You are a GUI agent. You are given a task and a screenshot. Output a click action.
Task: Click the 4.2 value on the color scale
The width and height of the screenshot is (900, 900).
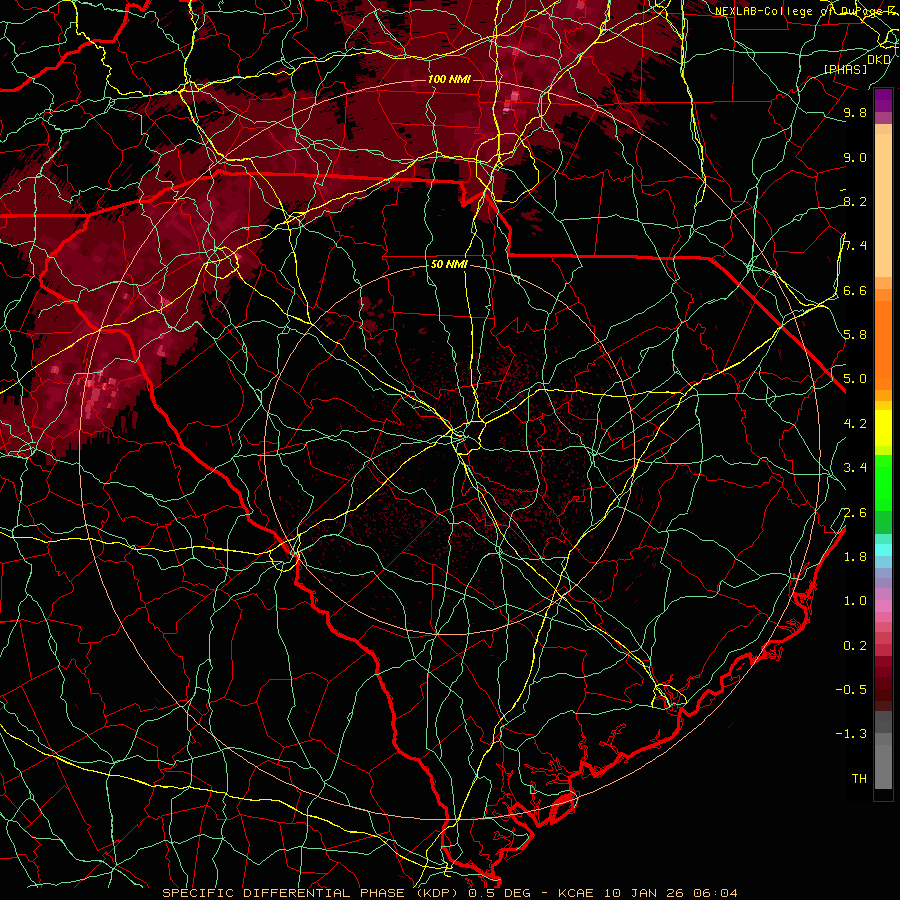point(855,424)
